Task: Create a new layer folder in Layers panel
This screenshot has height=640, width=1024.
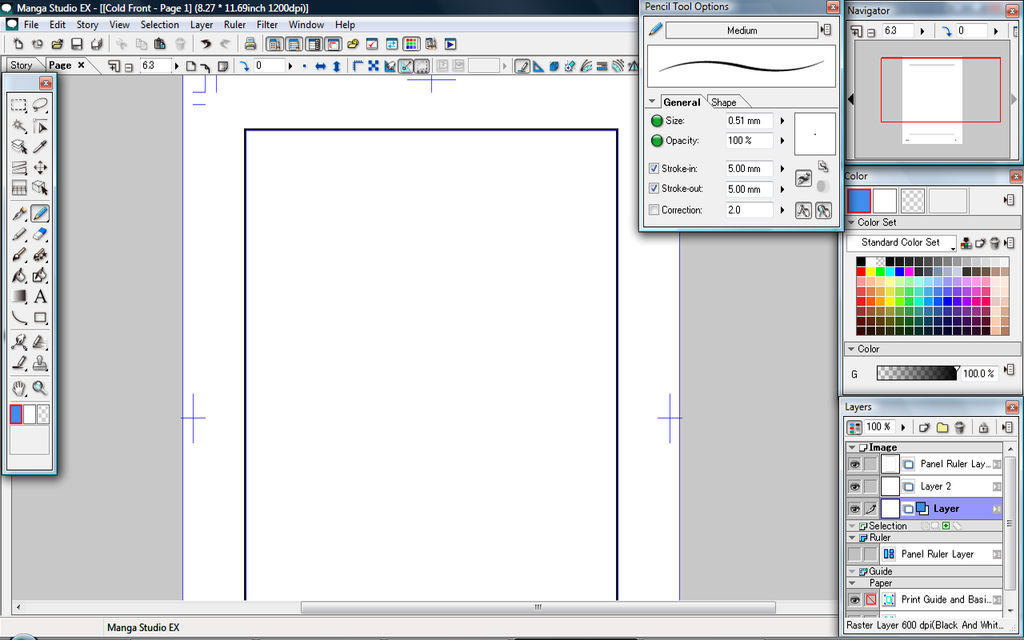Action: coord(942,427)
